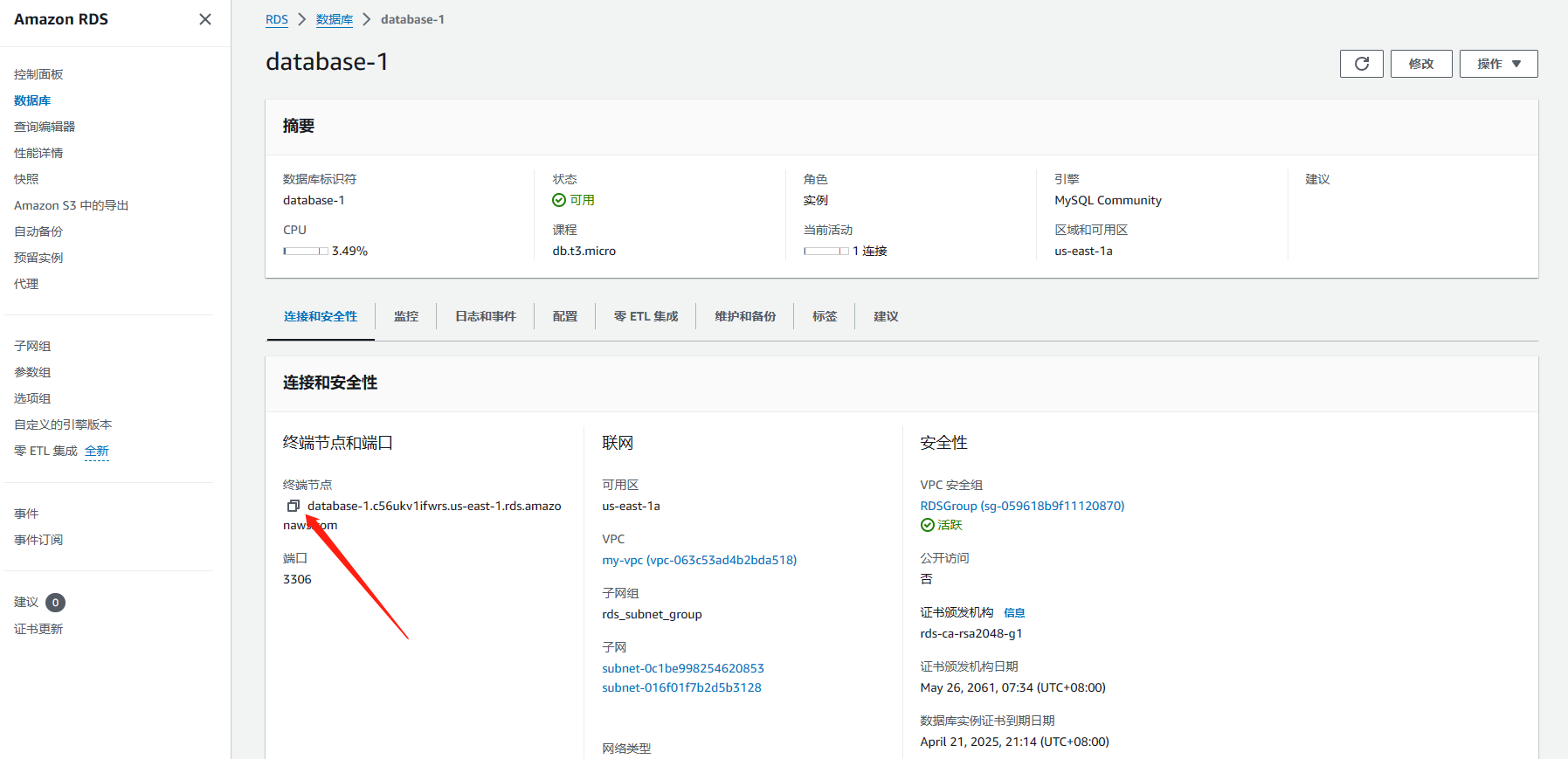This screenshot has height=759, width=1568.
Task: Go to RDS breadcrumb link
Action: click(277, 19)
